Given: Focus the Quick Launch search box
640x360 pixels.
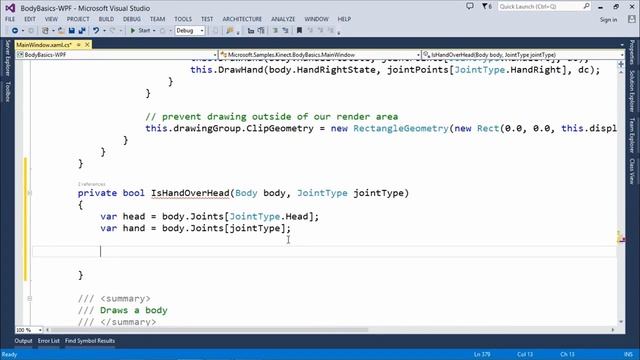Looking at the screenshot, I should (x=544, y=7).
